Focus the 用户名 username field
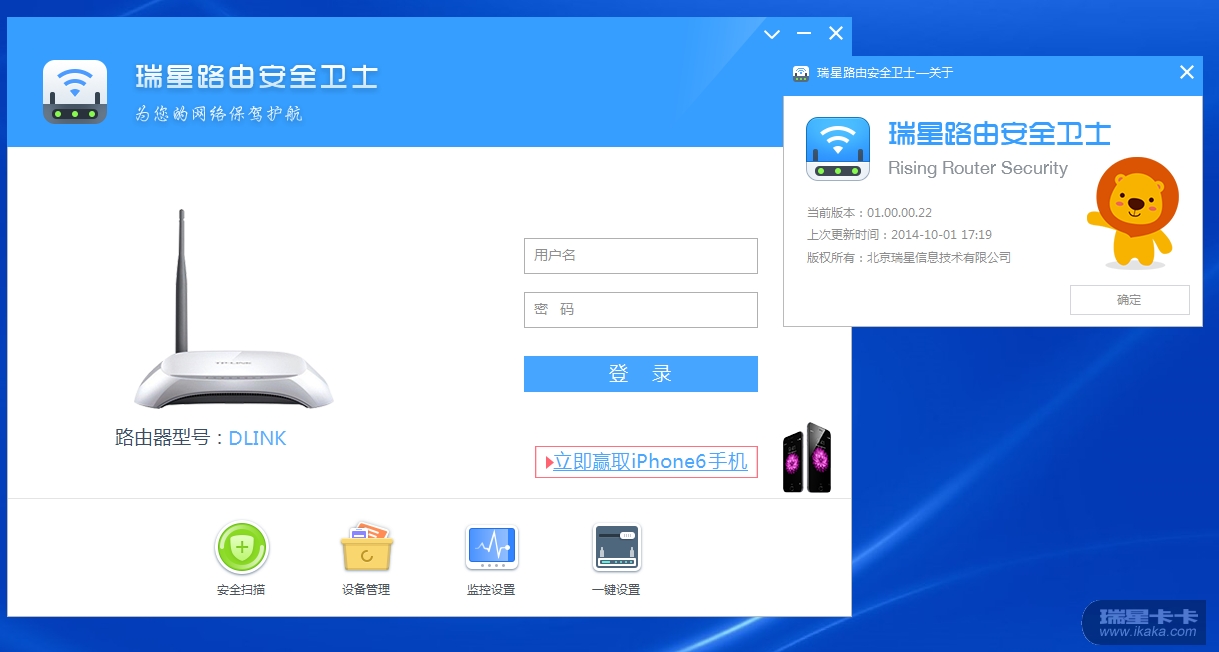The height and width of the screenshot is (652, 1219). coord(641,255)
